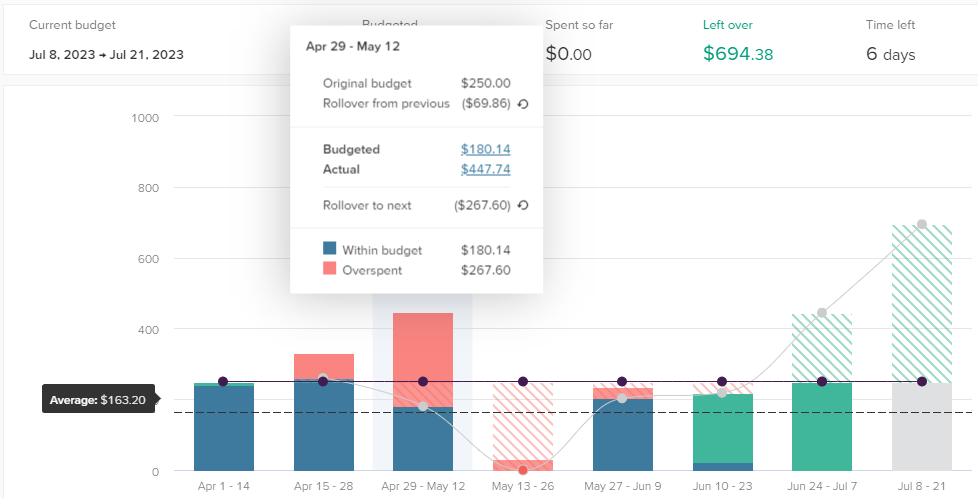Image resolution: width=978 pixels, height=499 pixels.
Task: Open the Actual $447.74 link
Action: [485, 169]
